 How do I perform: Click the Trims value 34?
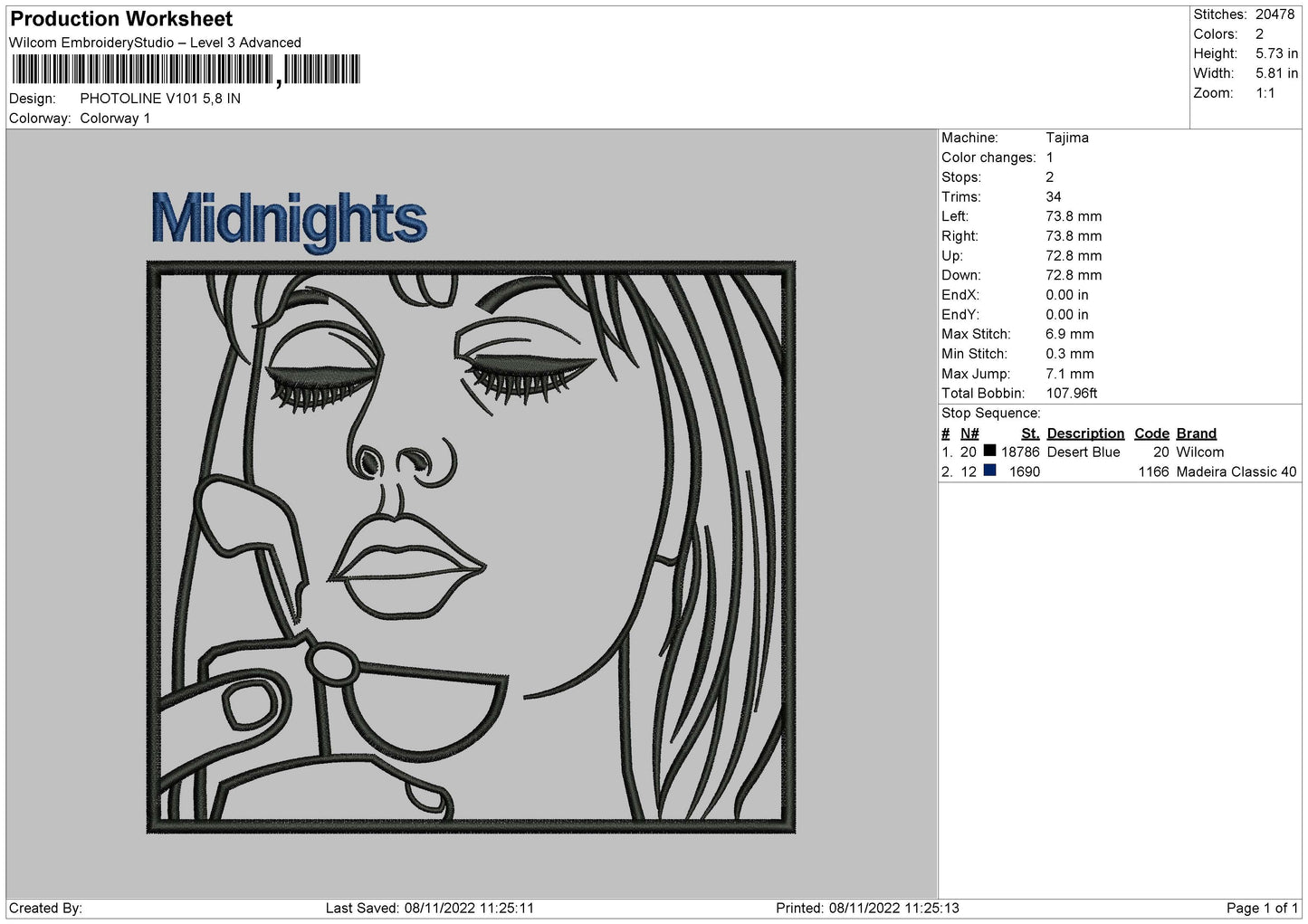(x=1054, y=196)
